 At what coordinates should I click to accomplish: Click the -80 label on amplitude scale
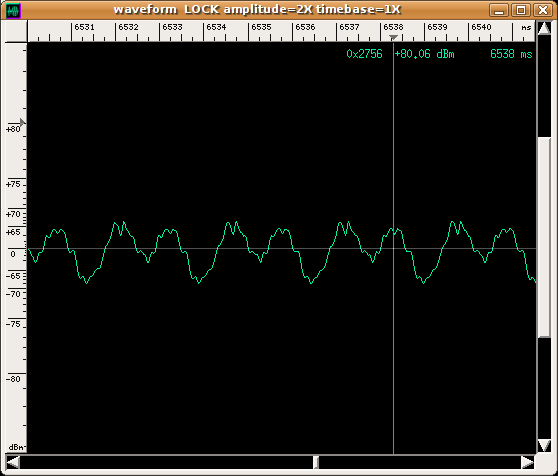point(14,379)
